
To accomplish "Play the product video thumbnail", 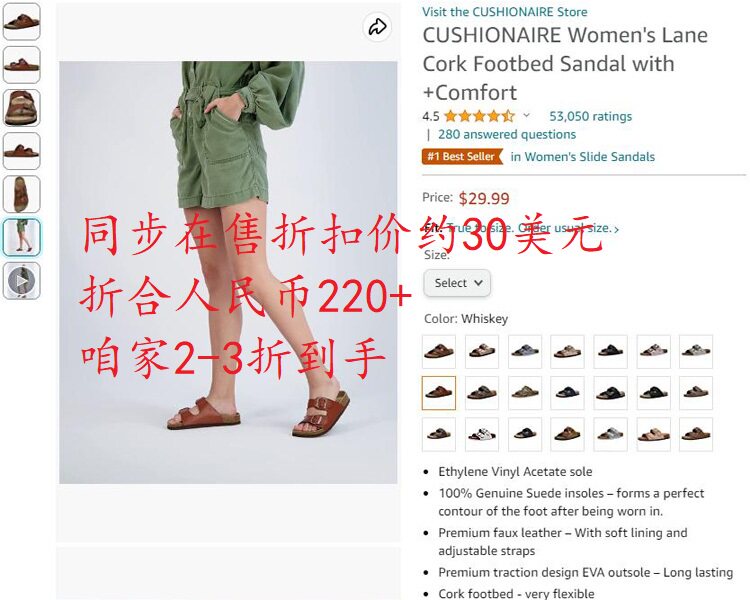I will (x=22, y=280).
